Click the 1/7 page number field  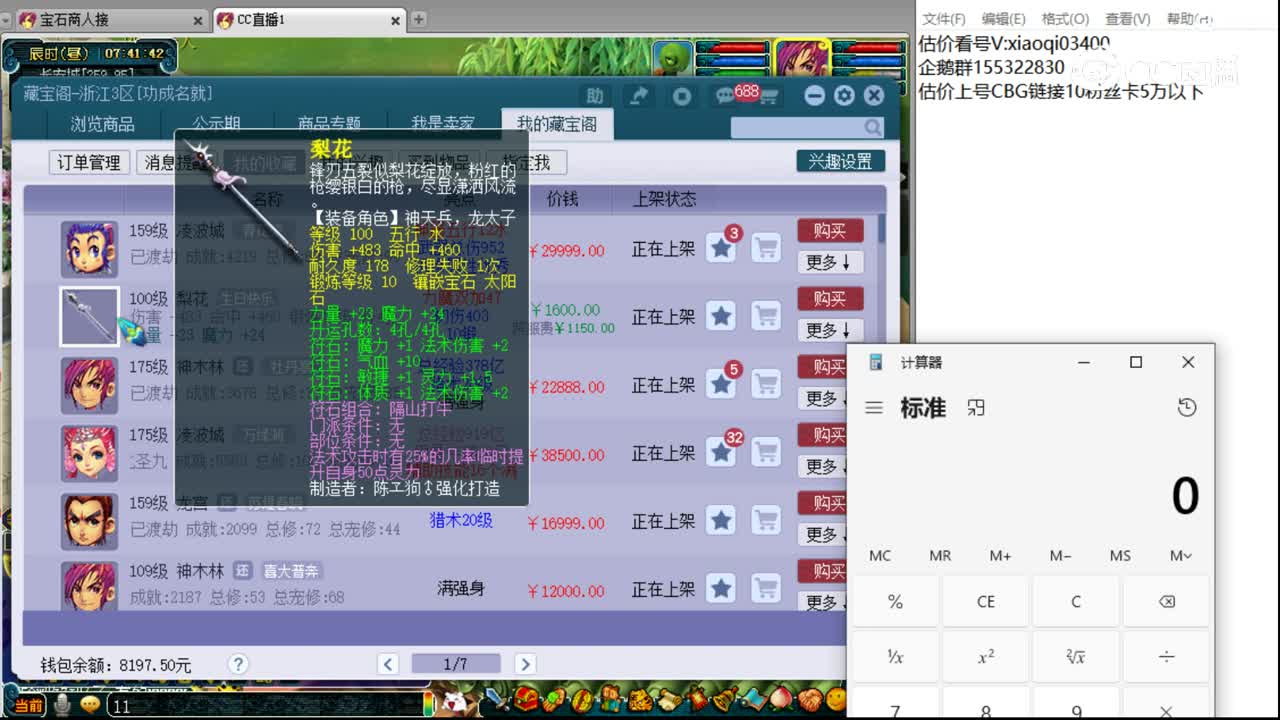point(456,664)
